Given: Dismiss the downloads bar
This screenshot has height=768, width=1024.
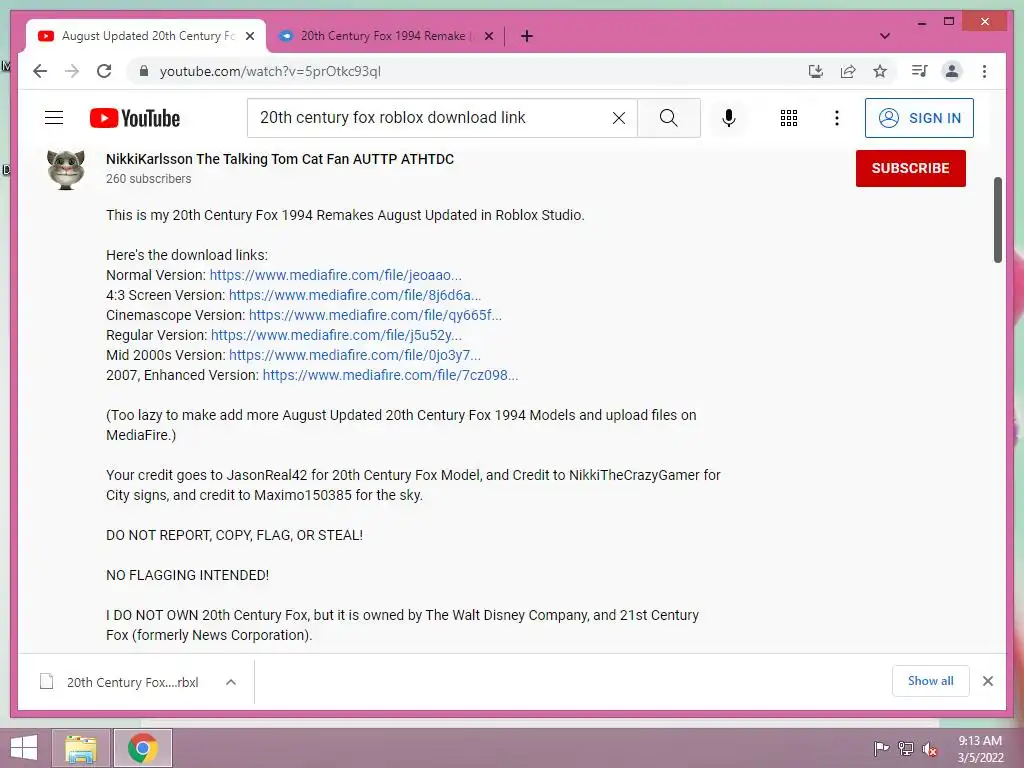Looking at the screenshot, I should pyautogui.click(x=988, y=681).
